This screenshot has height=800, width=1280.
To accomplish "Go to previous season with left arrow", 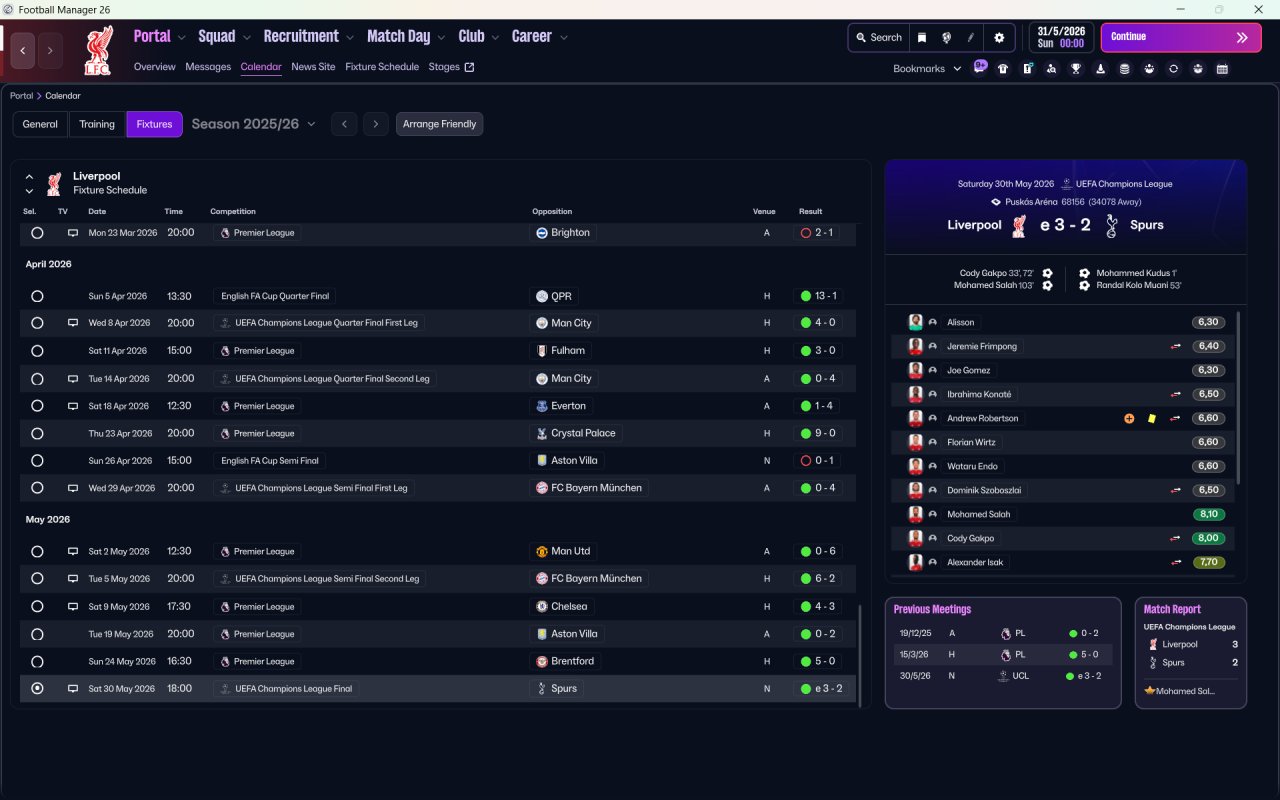I will (x=344, y=124).
